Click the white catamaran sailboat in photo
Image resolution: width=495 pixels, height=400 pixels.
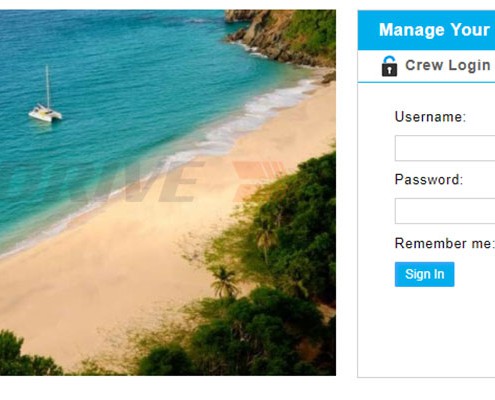tap(46, 97)
